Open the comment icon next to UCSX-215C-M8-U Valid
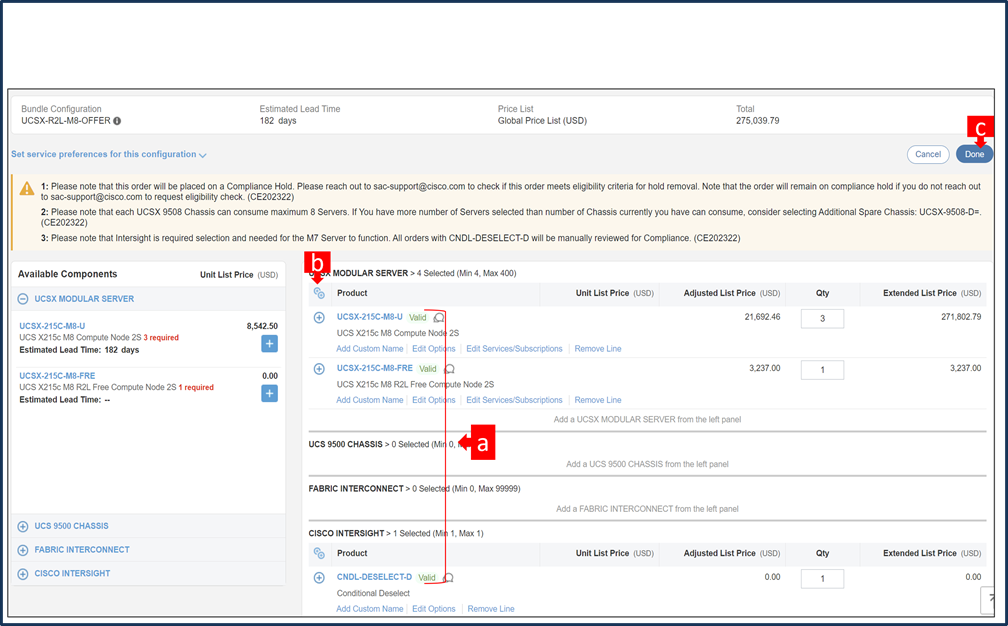 pyautogui.click(x=439, y=317)
